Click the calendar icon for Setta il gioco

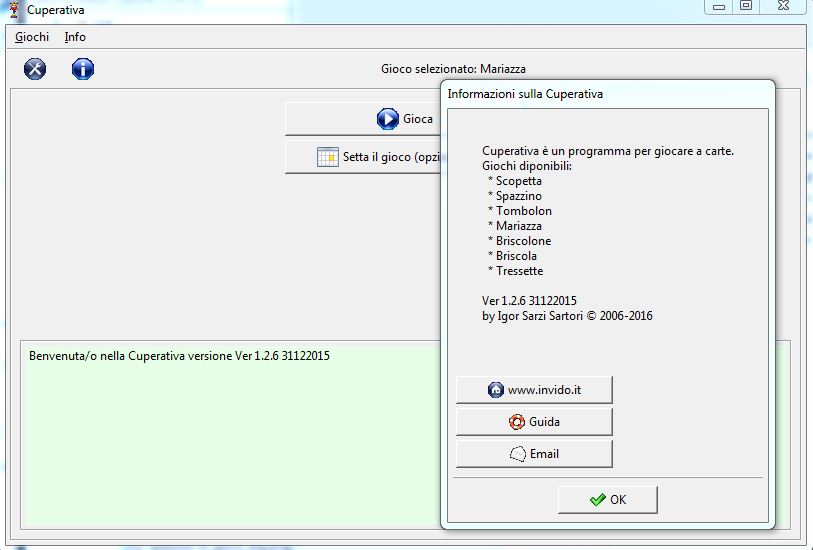point(328,157)
